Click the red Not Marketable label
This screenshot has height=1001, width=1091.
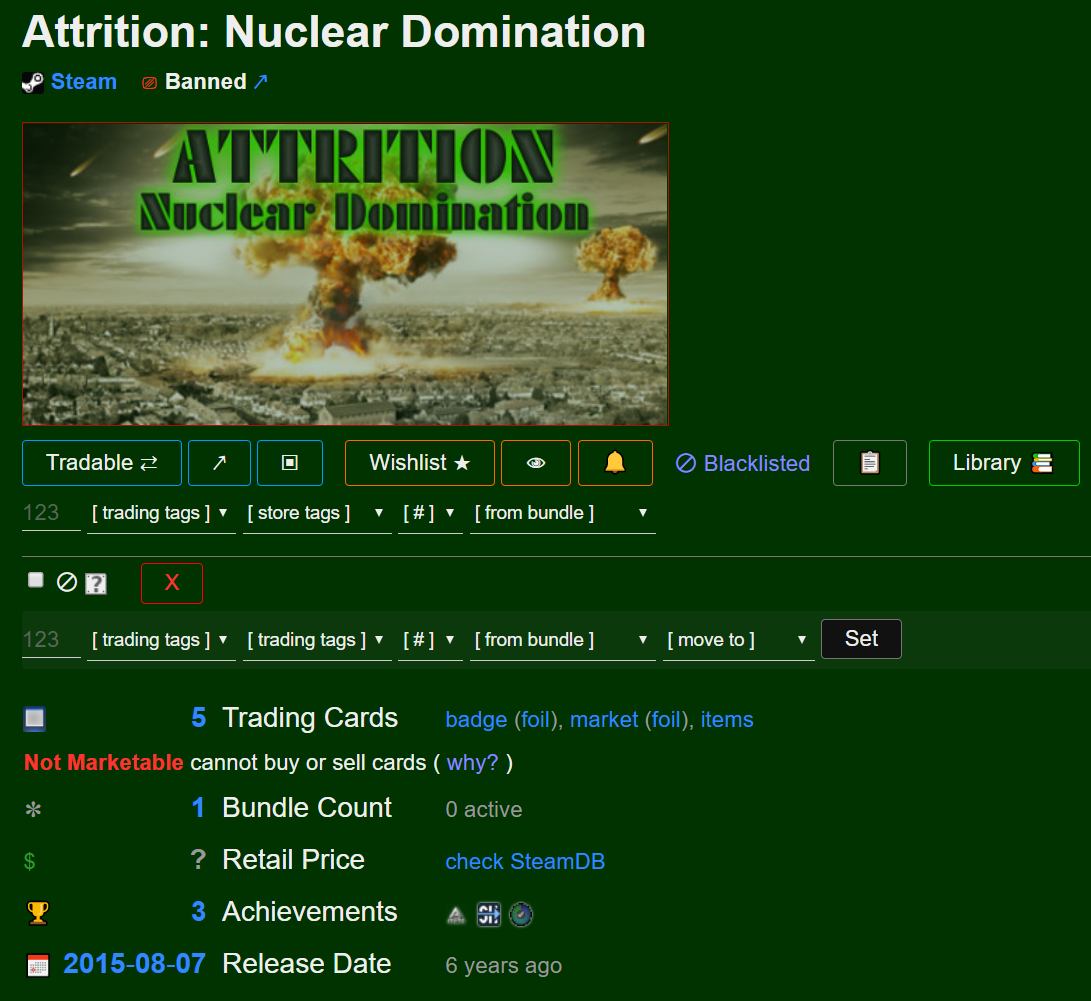pyautogui.click(x=104, y=762)
